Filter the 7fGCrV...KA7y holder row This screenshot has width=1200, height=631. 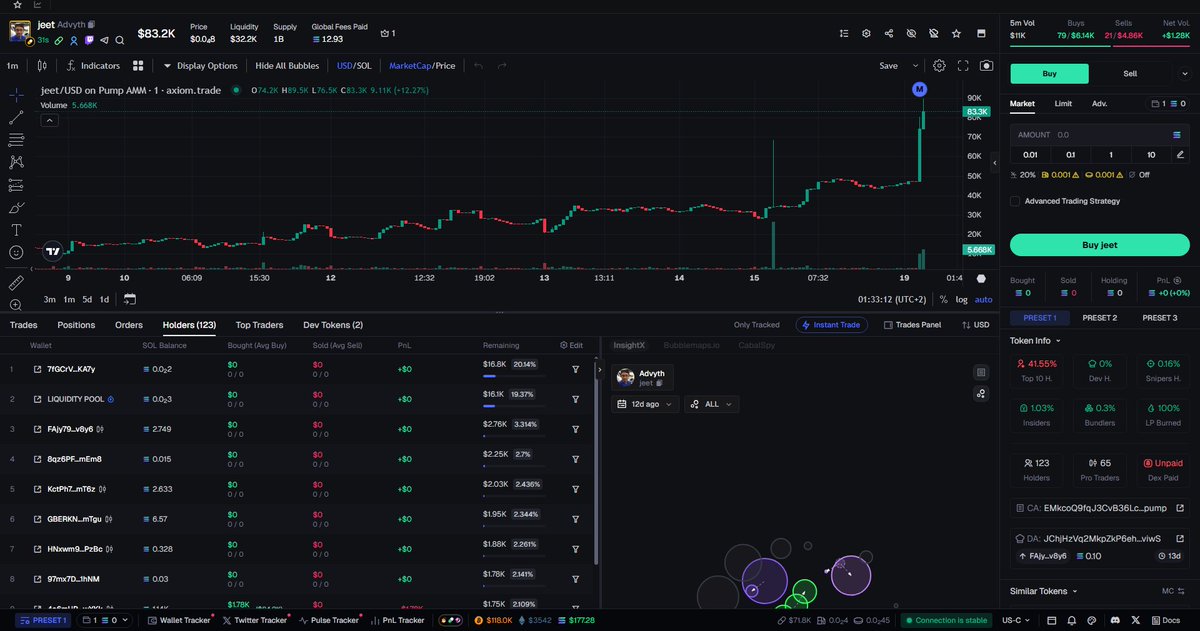pyautogui.click(x=576, y=369)
